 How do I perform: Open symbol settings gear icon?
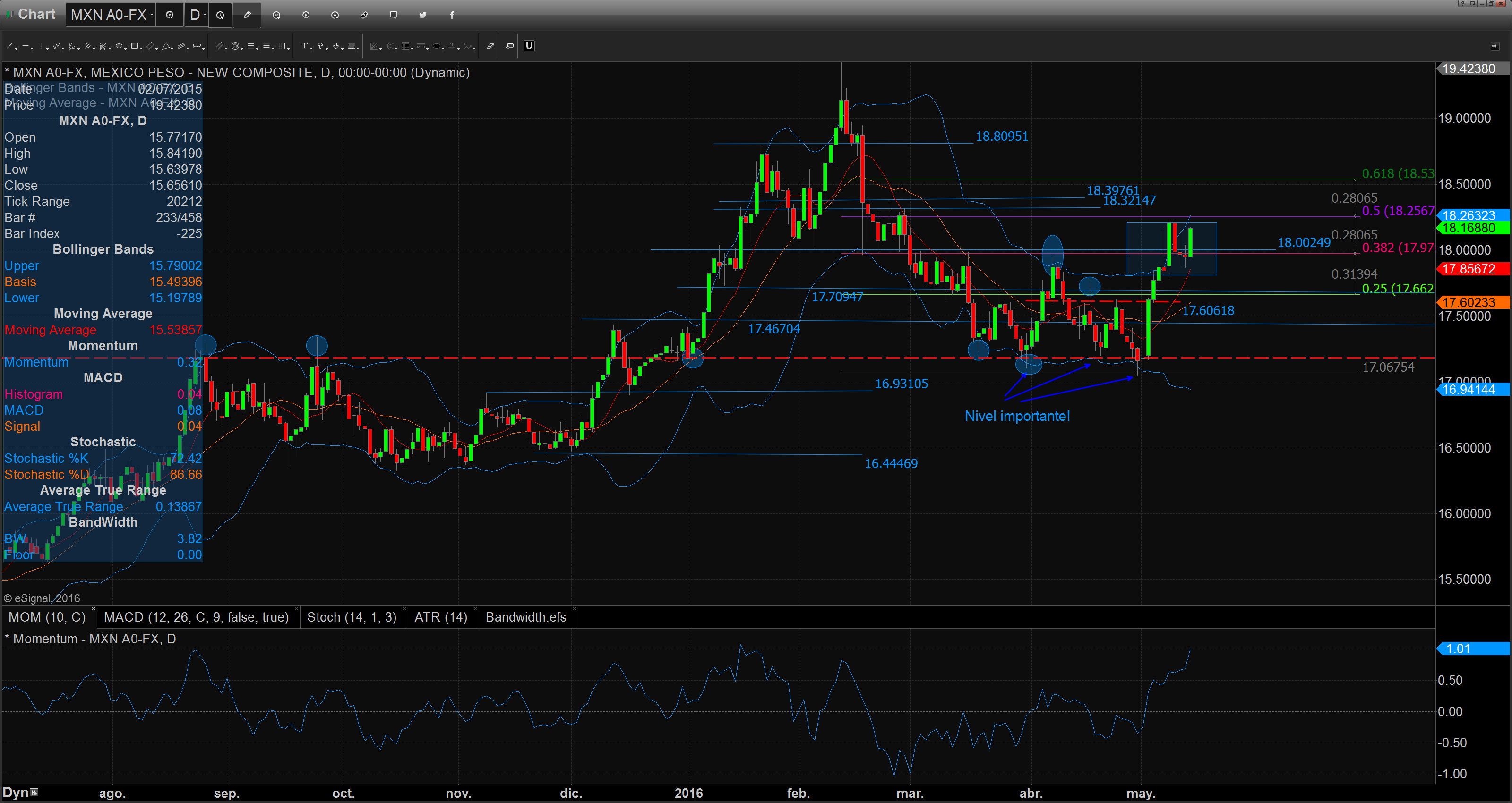(x=170, y=15)
